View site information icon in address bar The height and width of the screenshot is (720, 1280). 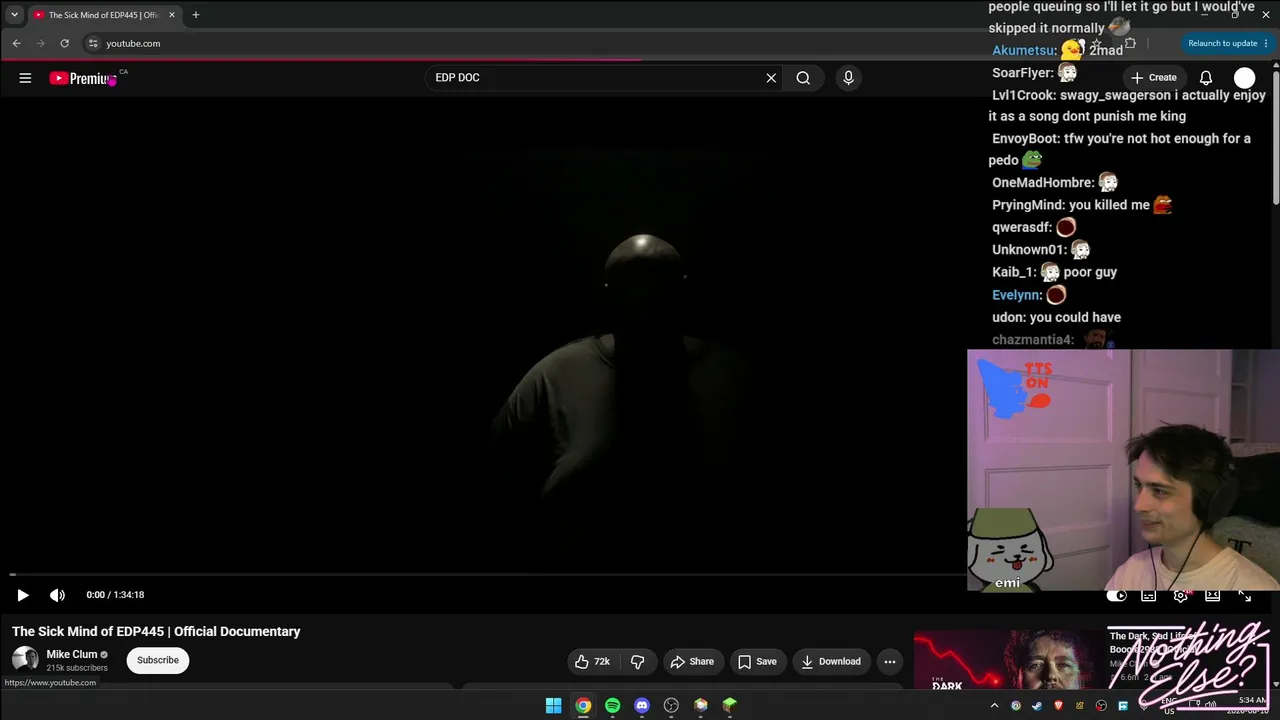93,43
